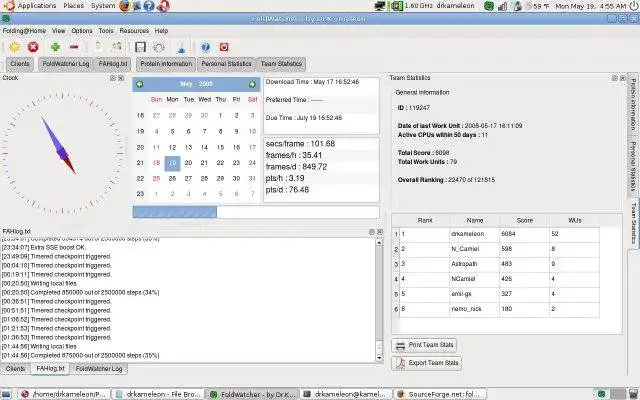Switch to the FoldWatcher Log bottom tab

pyautogui.click(x=99, y=369)
